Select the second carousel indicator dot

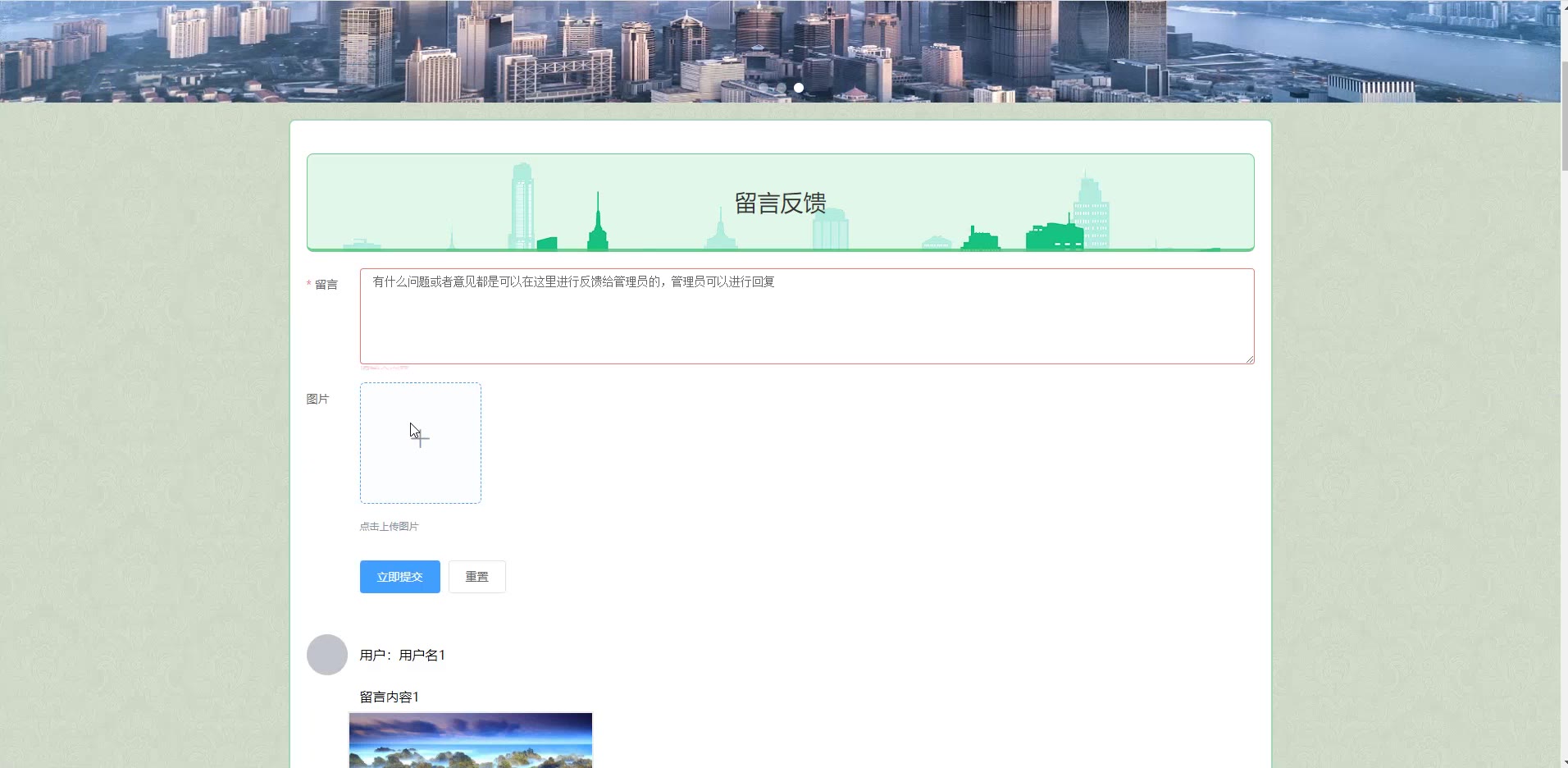(781, 88)
